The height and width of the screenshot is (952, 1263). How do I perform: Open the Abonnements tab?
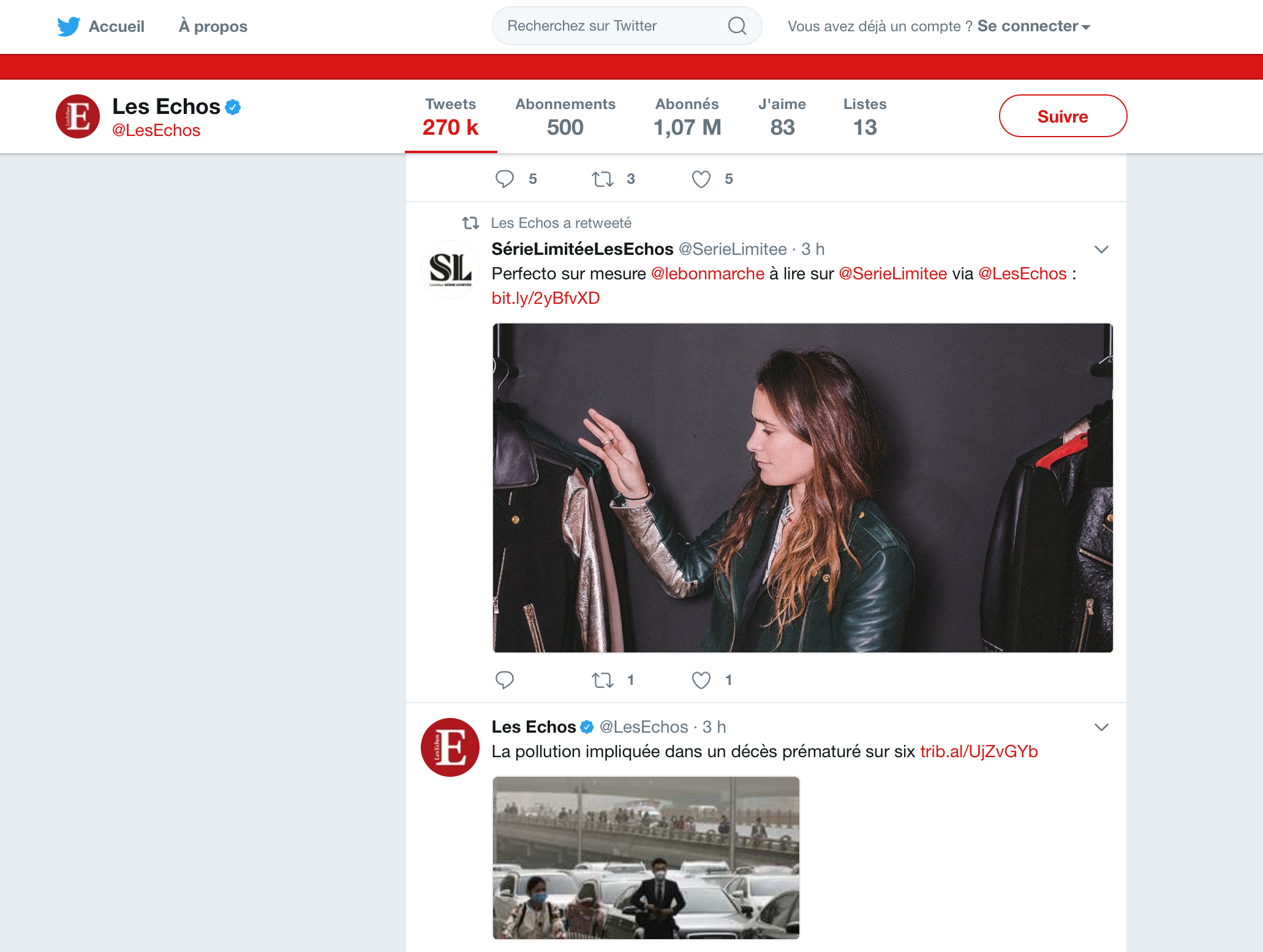pos(565,116)
